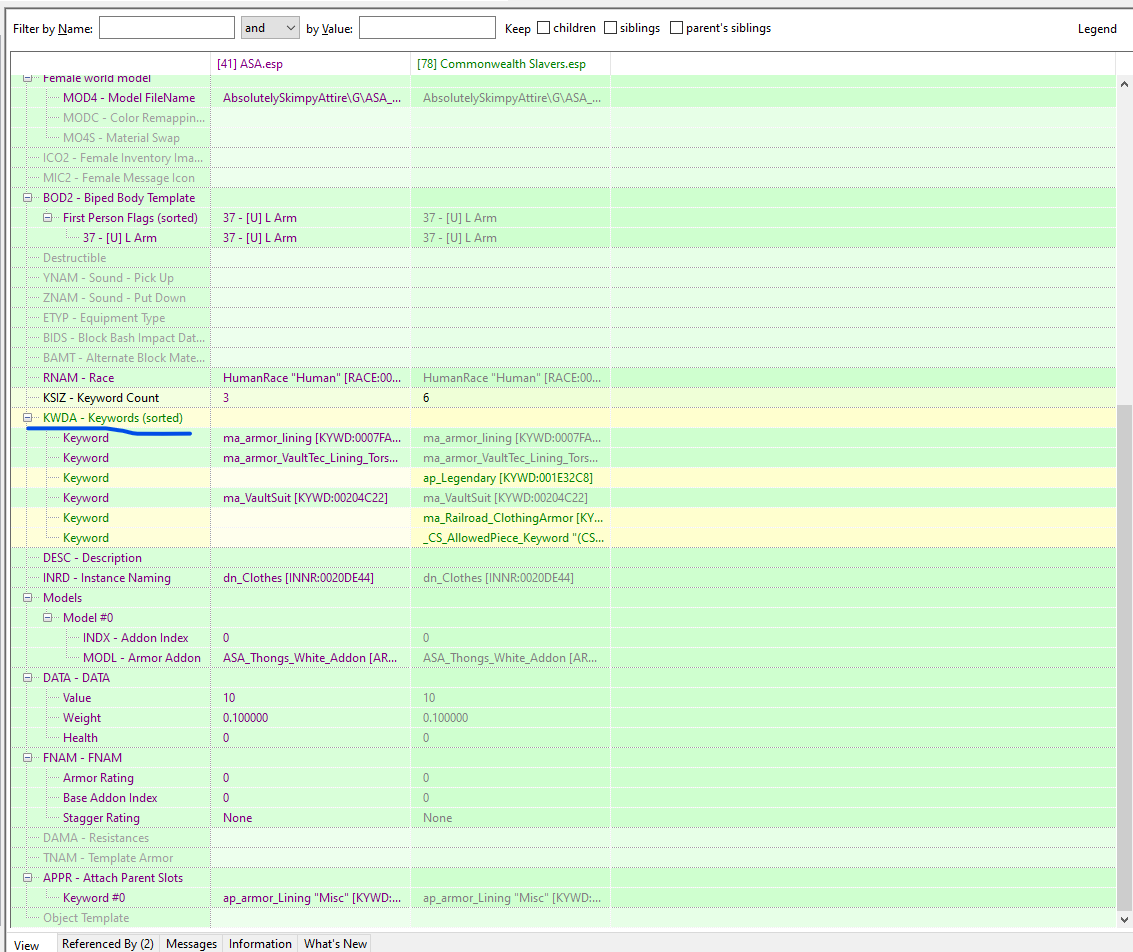Tick the Keep siblings checkbox
The width and height of the screenshot is (1133, 952).
pyautogui.click(x=611, y=28)
